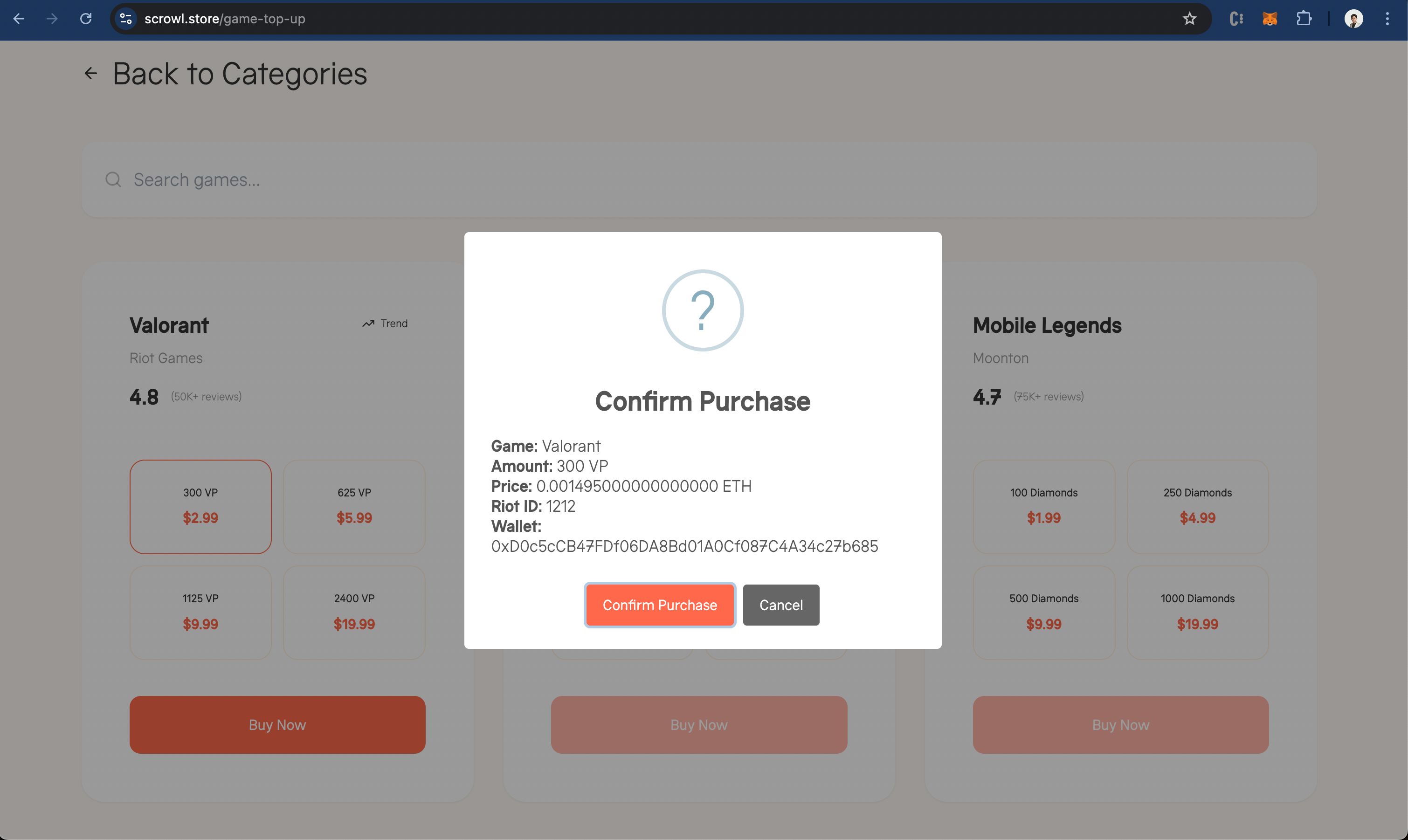Click the (50K+ reviews) text
Screen dimensions: 1408x840
click(x=206, y=397)
